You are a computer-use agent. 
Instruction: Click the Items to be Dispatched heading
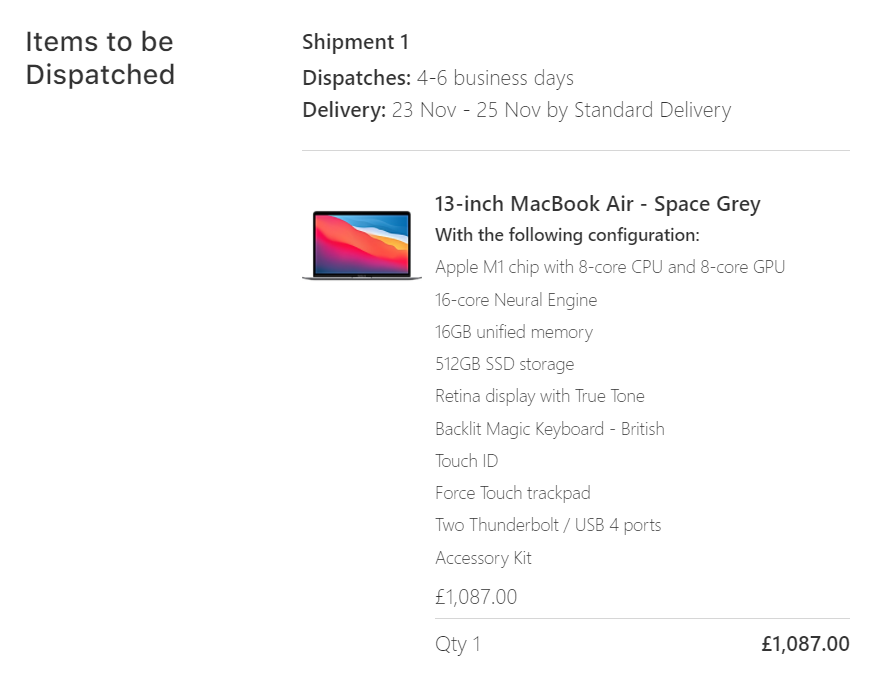click(100, 58)
